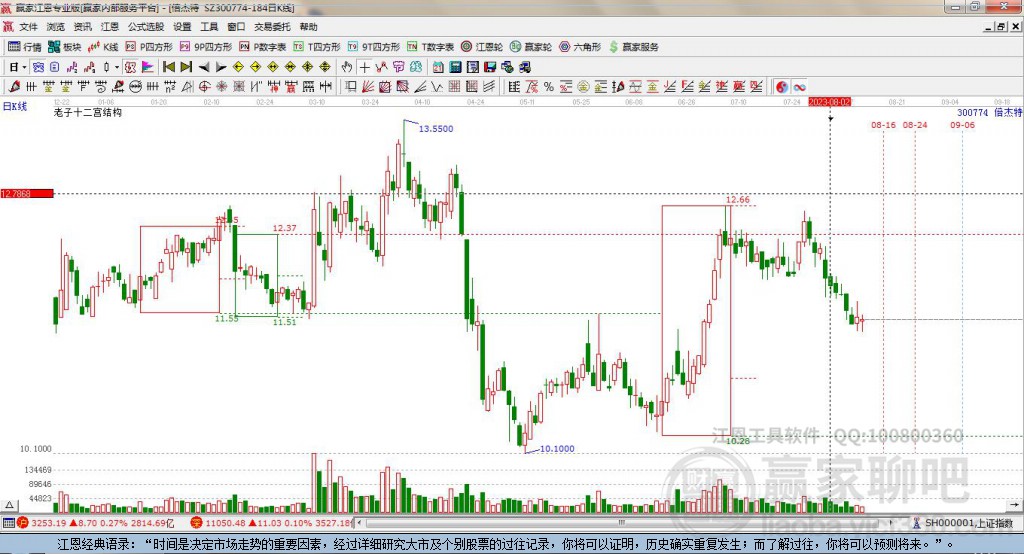Image resolution: width=1024 pixels, height=554 pixels.
Task: Expand the 日 period dropdown arrow
Action: 24,67
